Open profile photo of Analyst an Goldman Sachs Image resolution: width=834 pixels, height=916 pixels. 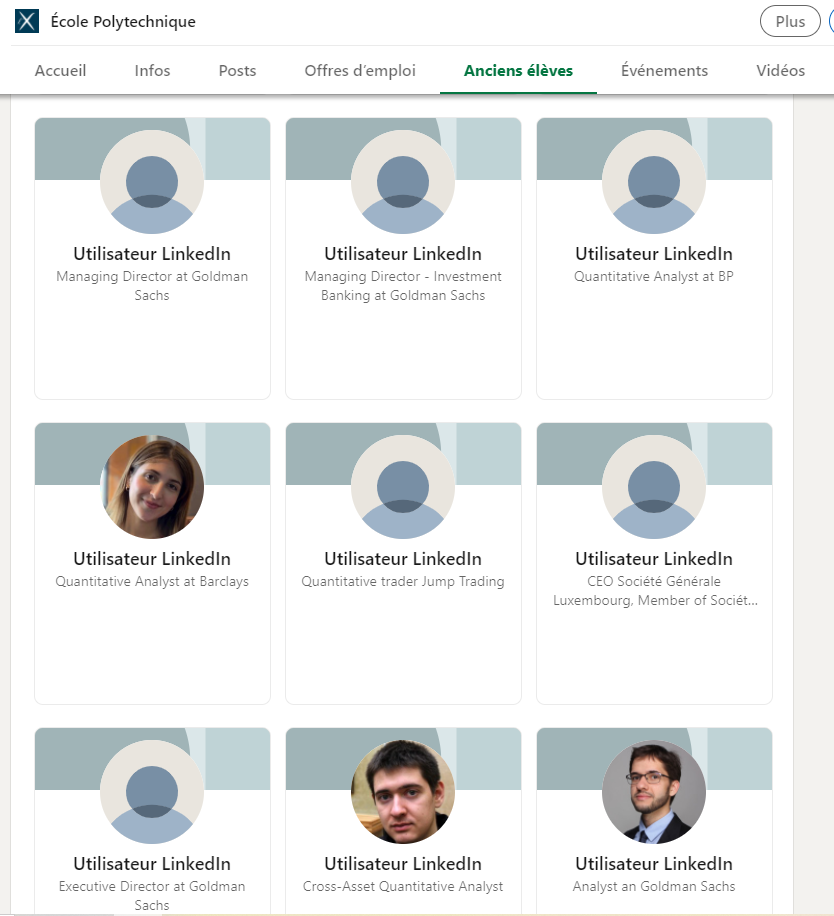pyautogui.click(x=654, y=792)
